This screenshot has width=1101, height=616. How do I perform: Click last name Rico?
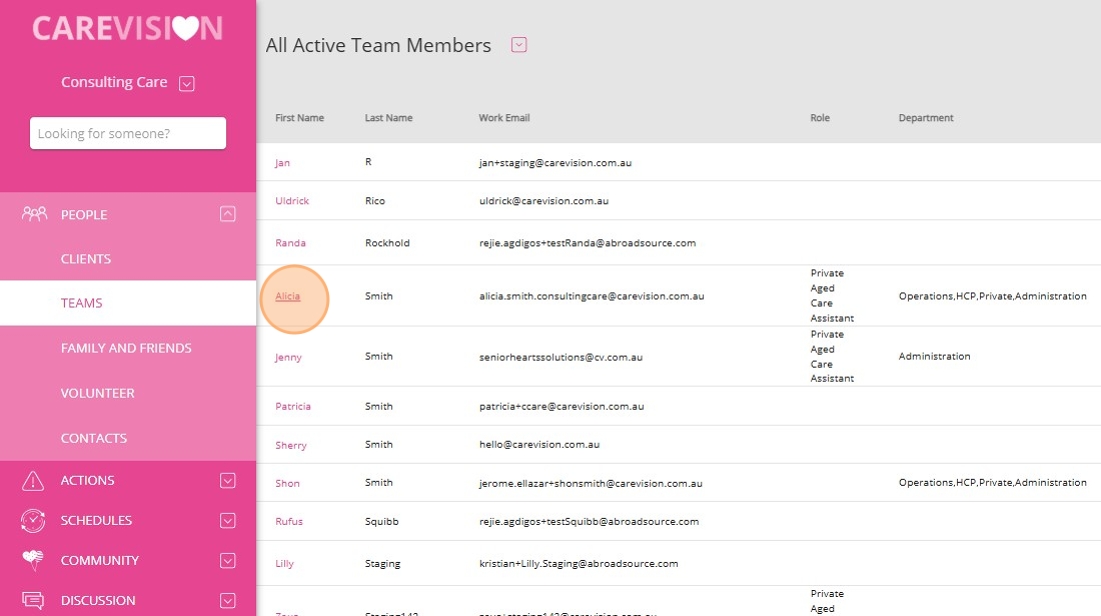[374, 200]
